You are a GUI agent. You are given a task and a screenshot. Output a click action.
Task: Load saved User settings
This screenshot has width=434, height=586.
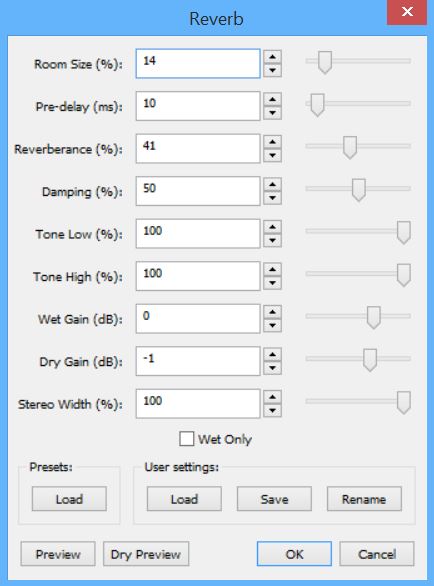point(184,499)
